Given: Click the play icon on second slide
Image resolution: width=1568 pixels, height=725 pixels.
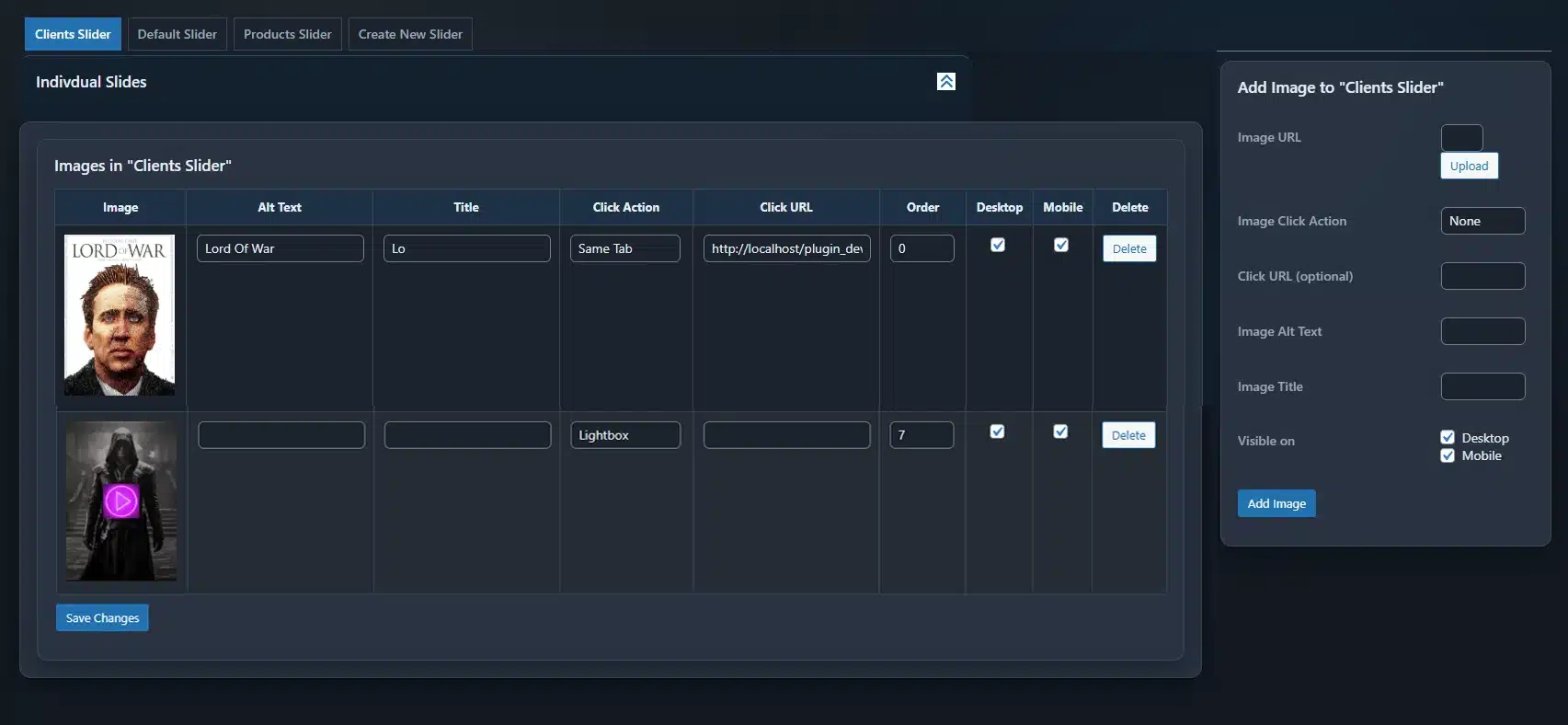Looking at the screenshot, I should coord(121,501).
